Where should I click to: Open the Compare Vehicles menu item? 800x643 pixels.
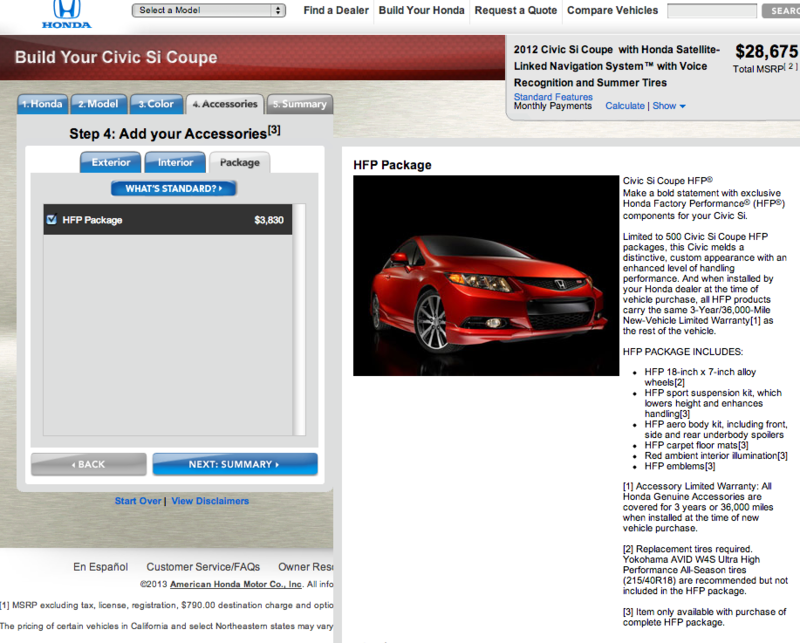pos(612,11)
